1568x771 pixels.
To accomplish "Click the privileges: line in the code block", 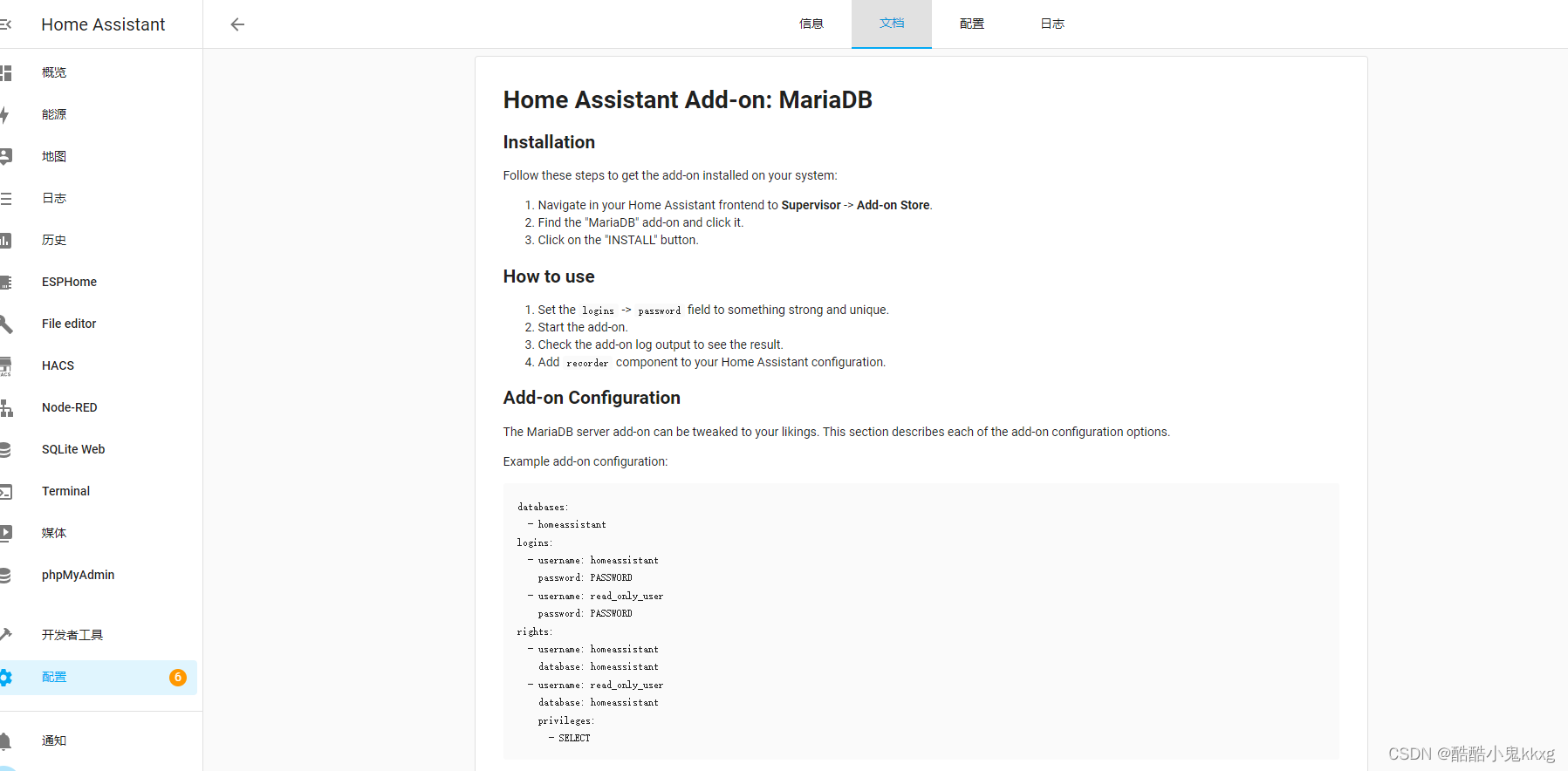I will point(566,720).
